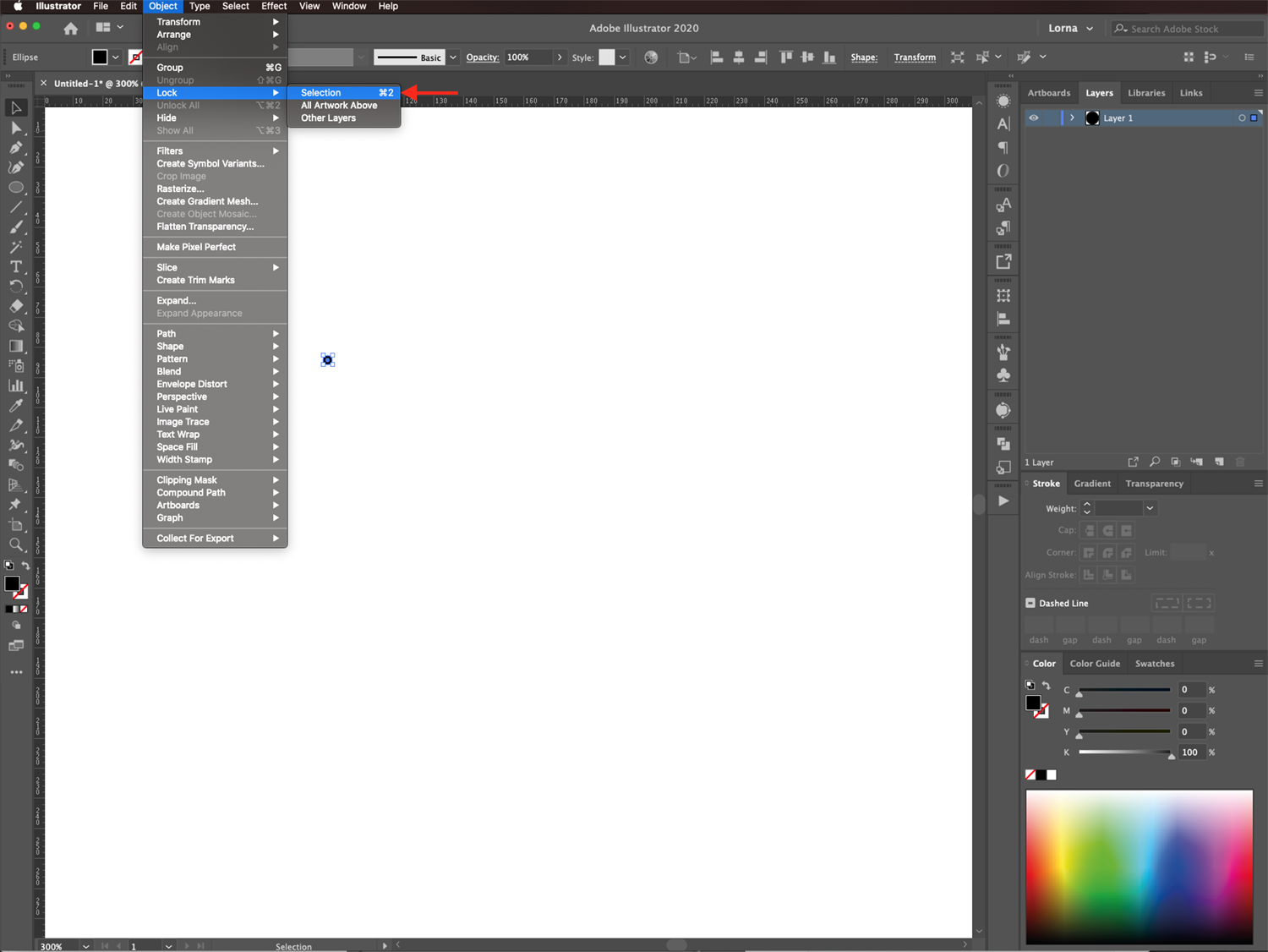Open Color panel hamburger menu
1268x952 pixels.
1258,664
